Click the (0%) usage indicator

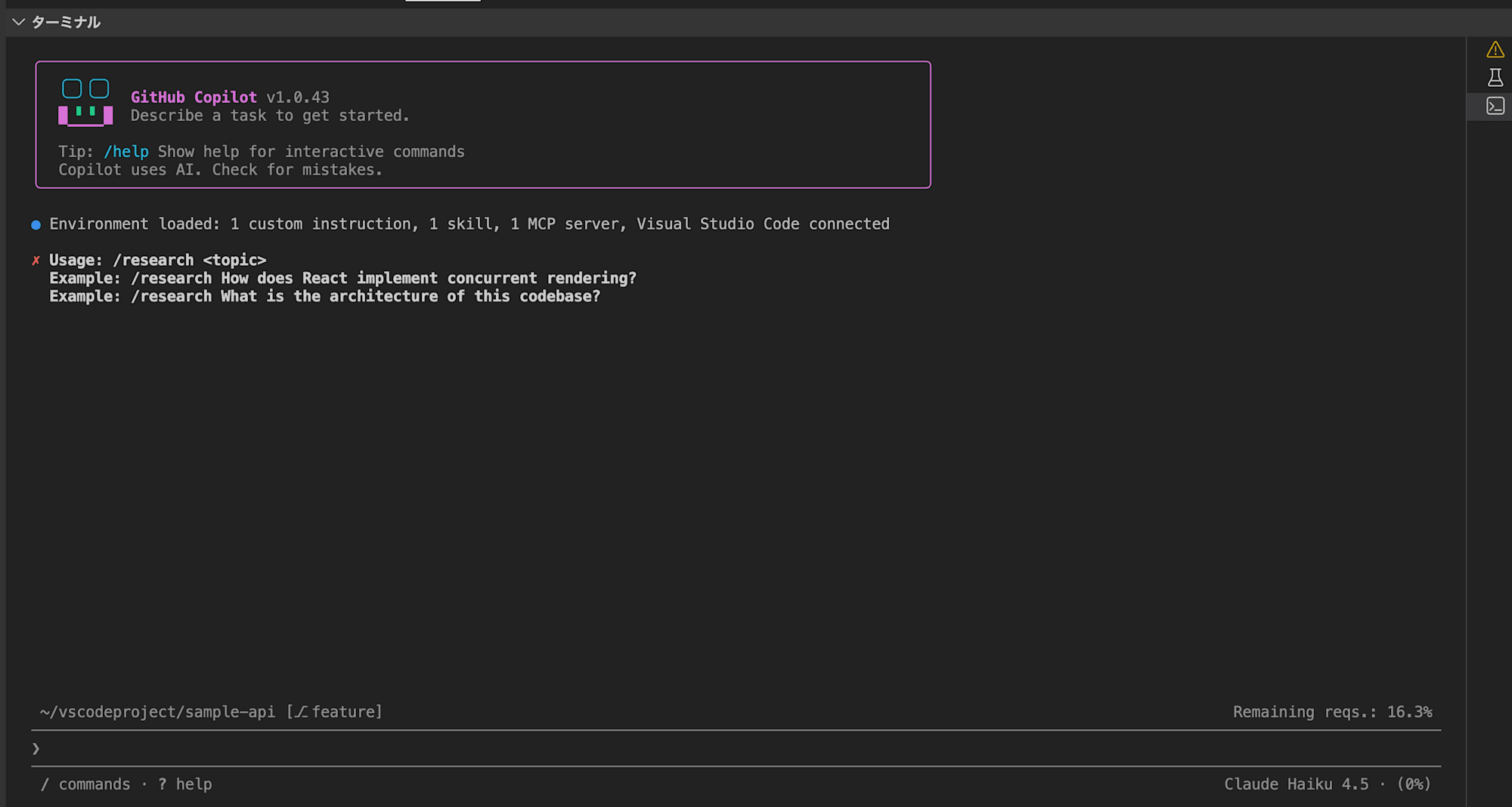coord(1414,785)
